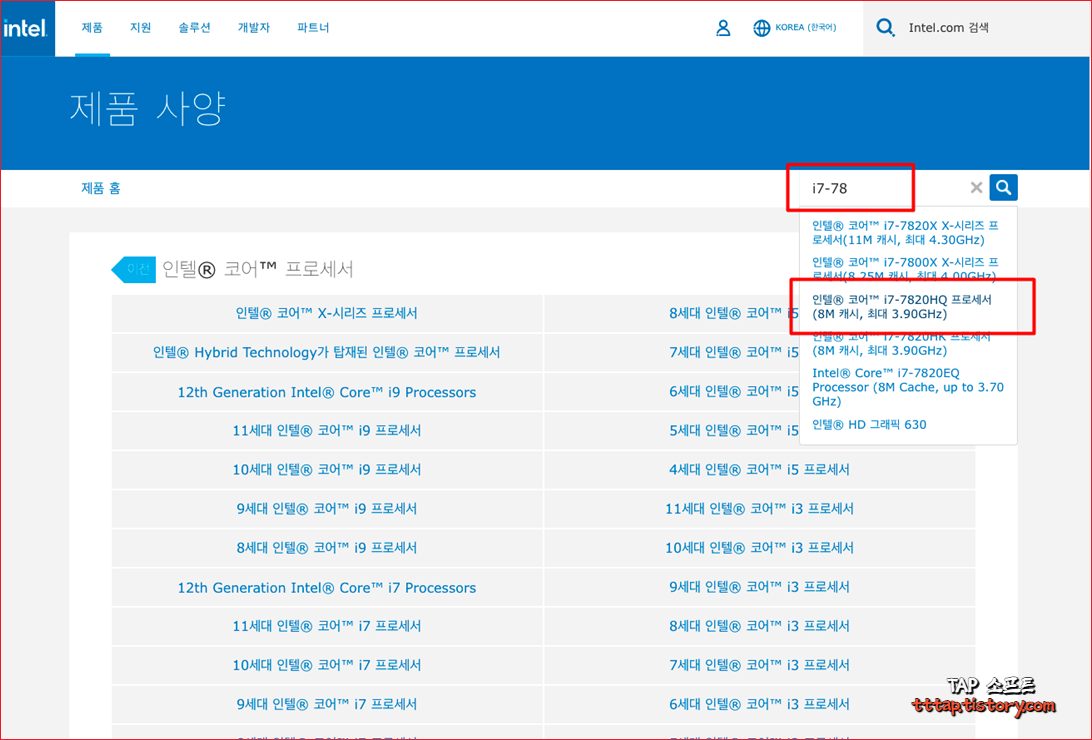Open 11세대 인텔 코어 i9 프로세서
This screenshot has width=1092, height=740.
[327, 430]
